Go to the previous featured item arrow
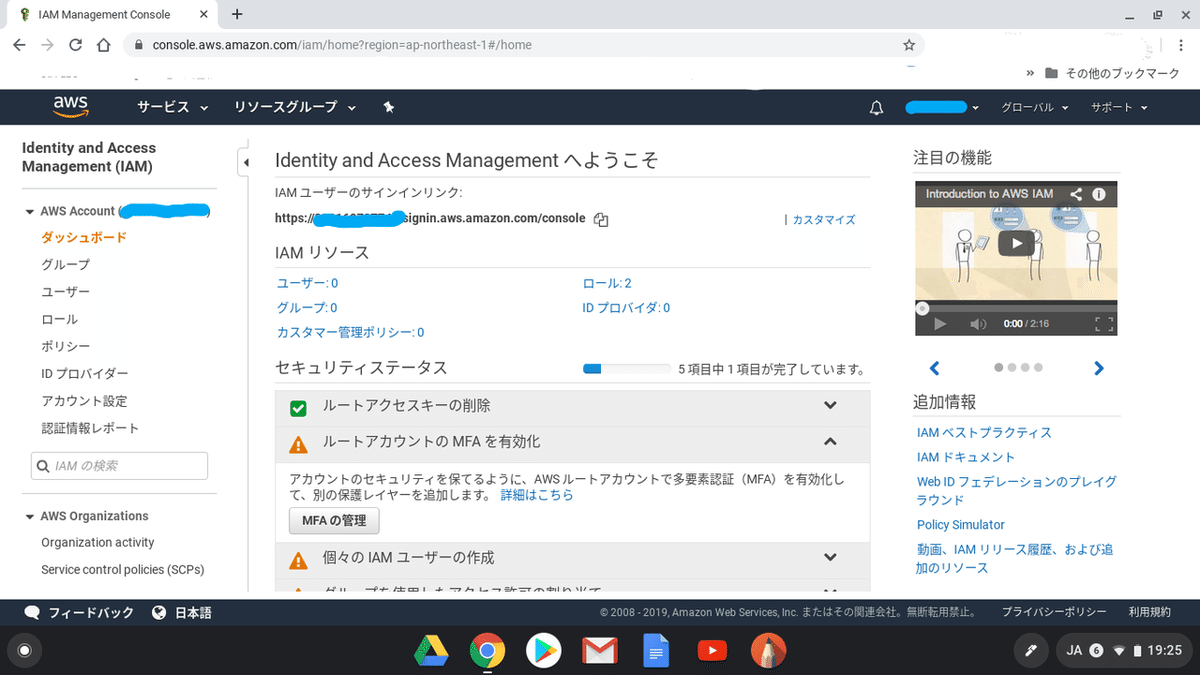The height and width of the screenshot is (675, 1200). coord(934,368)
